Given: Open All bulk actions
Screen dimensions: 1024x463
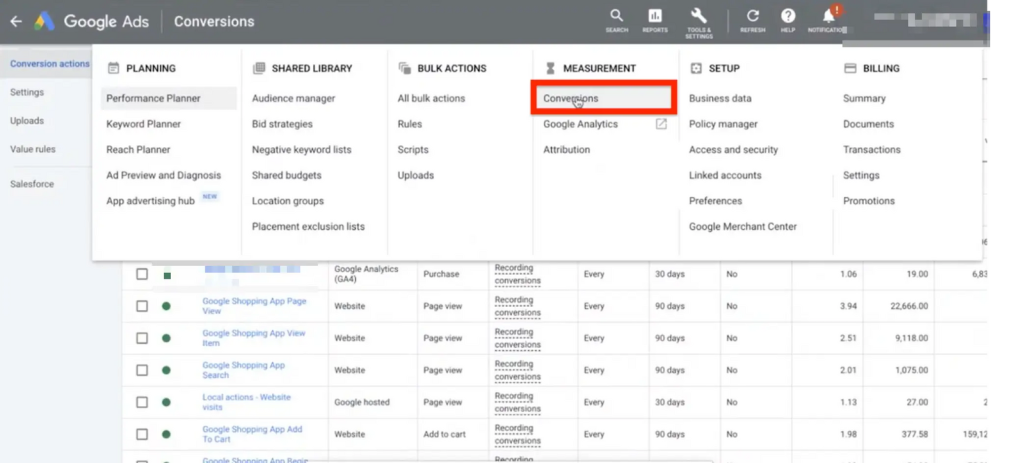Looking at the screenshot, I should point(432,98).
